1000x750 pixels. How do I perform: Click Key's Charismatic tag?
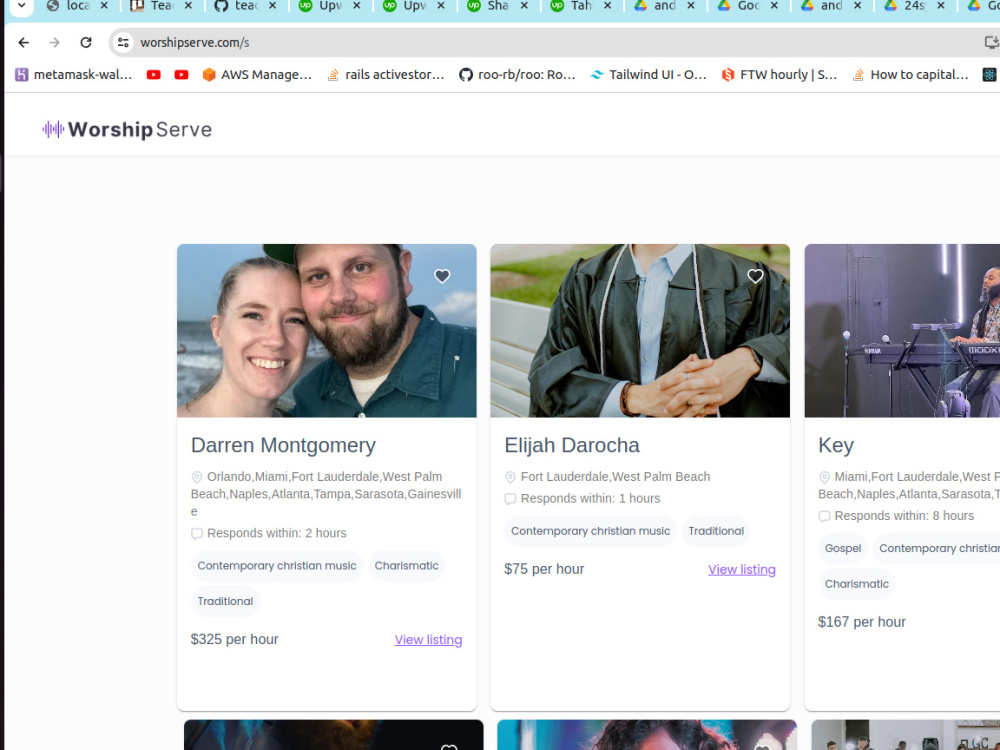[857, 584]
